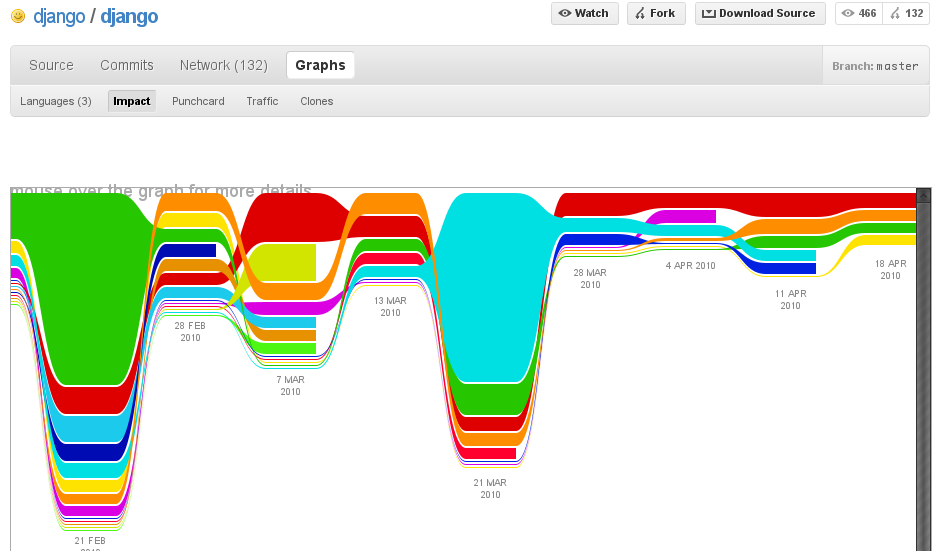The width and height of the screenshot is (950, 551).
Task: Click the download icon in Download Source
Action: 709,13
